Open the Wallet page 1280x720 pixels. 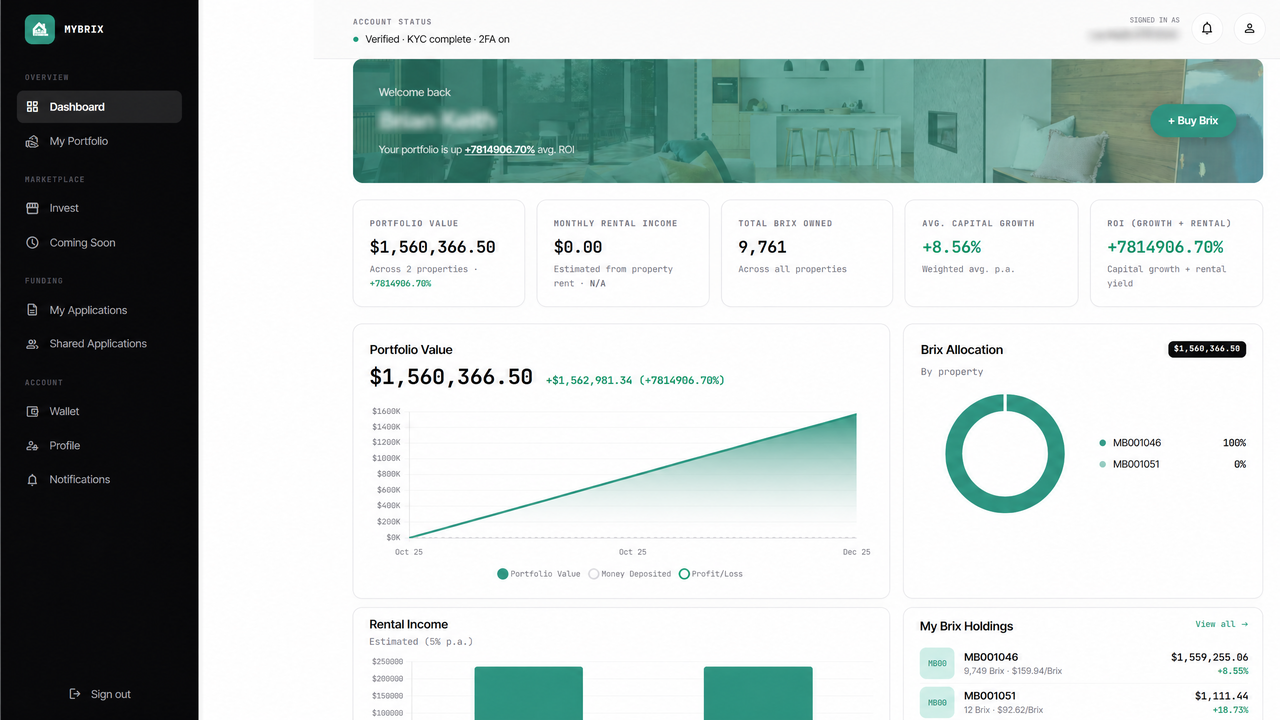(x=99, y=411)
